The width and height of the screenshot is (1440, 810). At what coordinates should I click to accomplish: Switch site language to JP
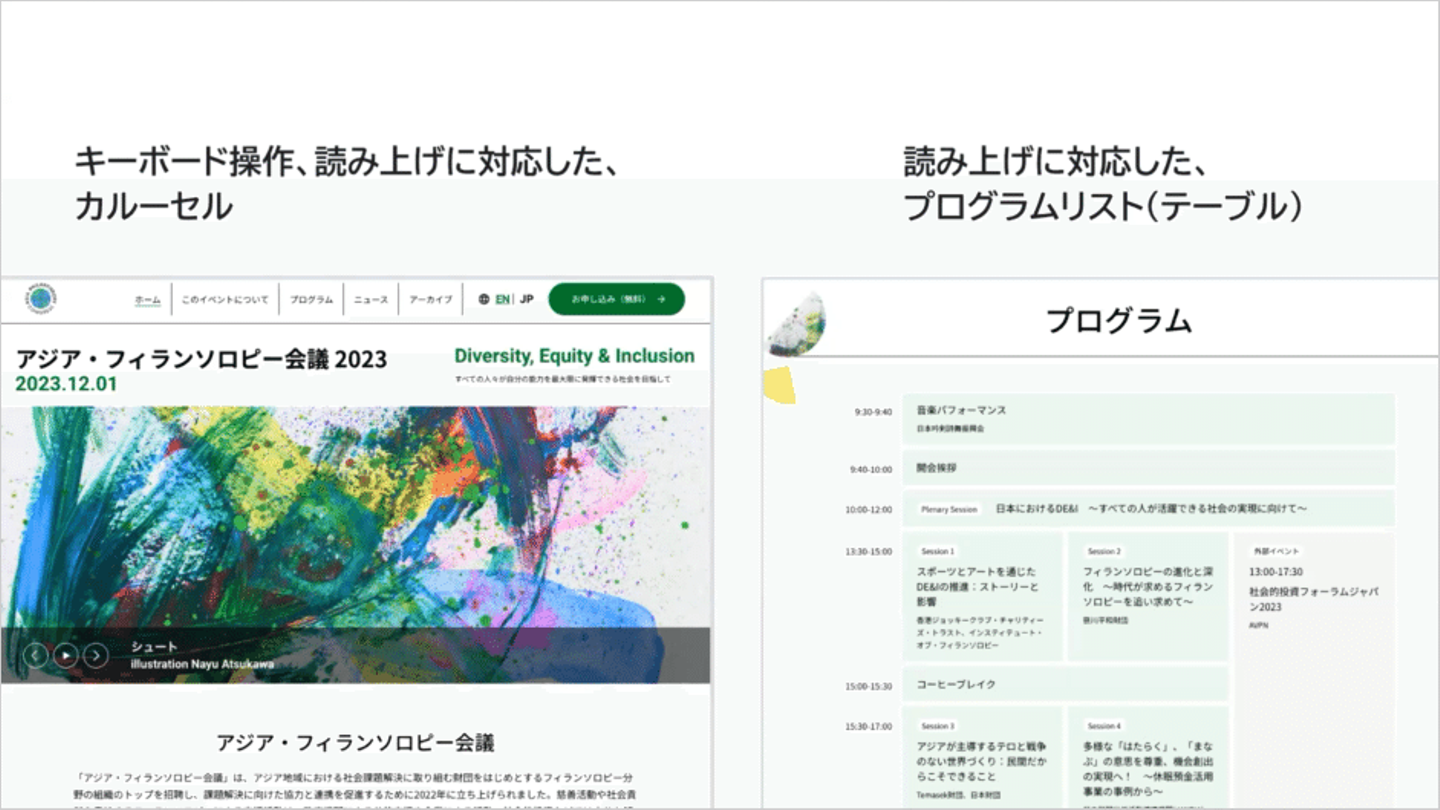pos(527,299)
